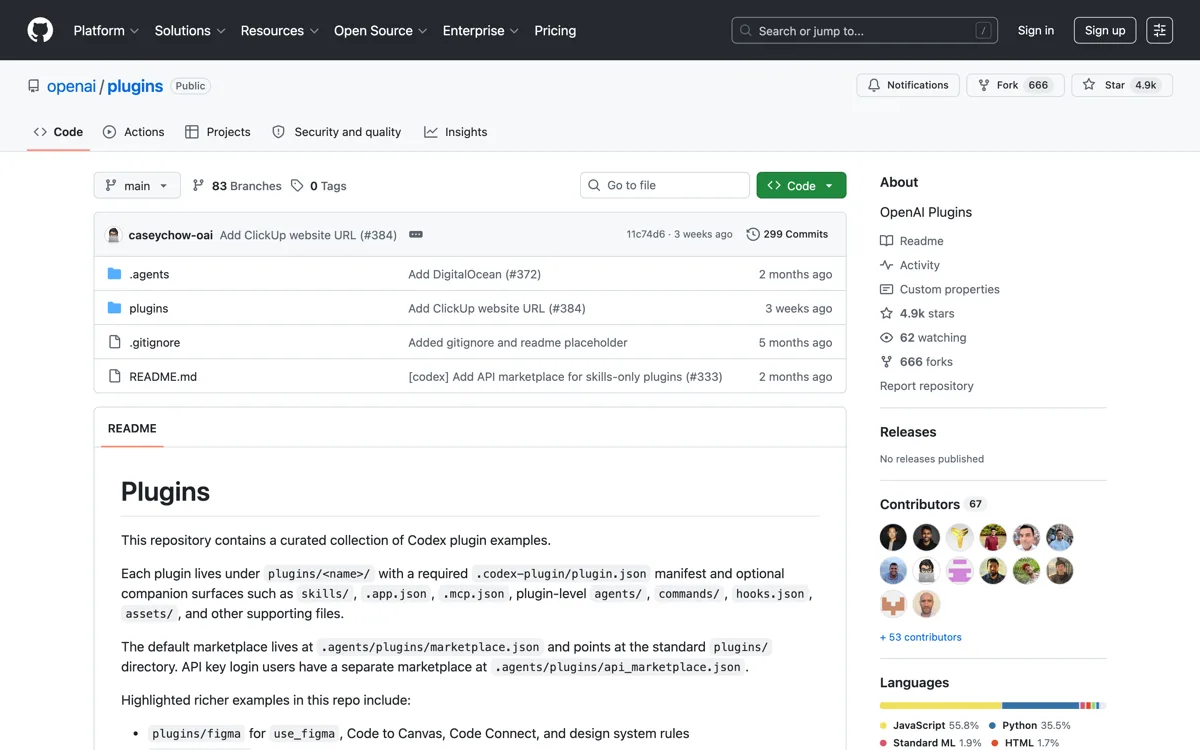Viewport: 1200px width, 750px height.
Task: Expand commit message ellipsis button
Action: click(x=416, y=234)
